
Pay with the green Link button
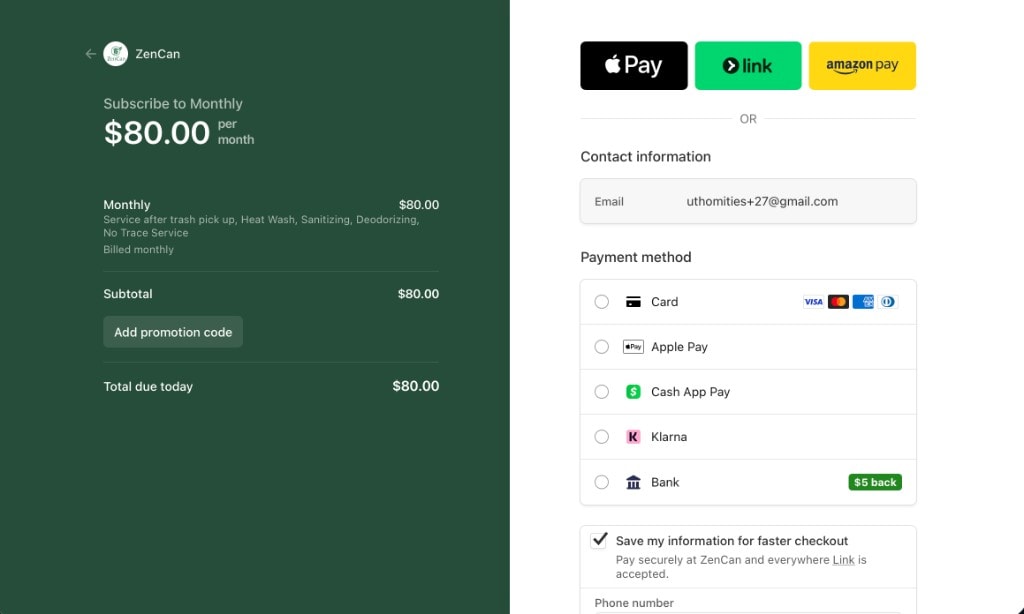748,65
